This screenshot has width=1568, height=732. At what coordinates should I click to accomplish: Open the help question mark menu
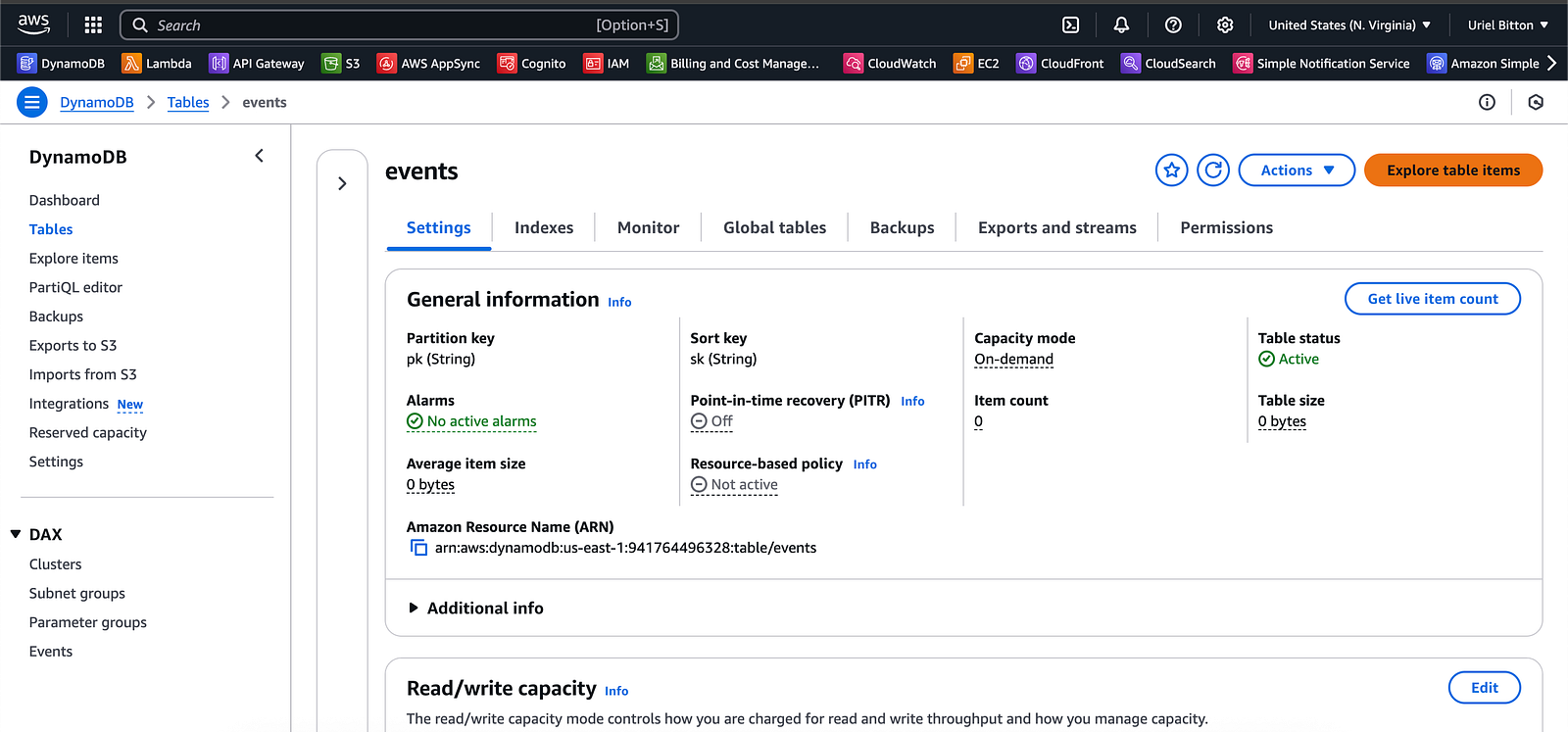[1173, 24]
